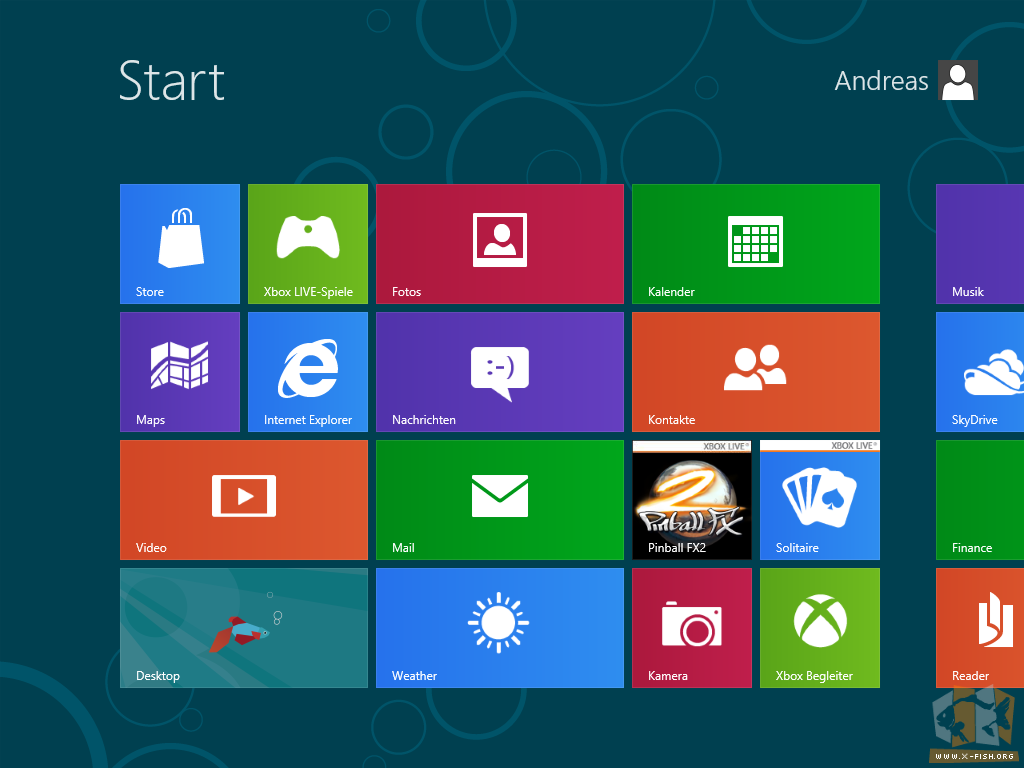The image size is (1024, 768).
Task: Open the Mail tile
Action: (500, 500)
